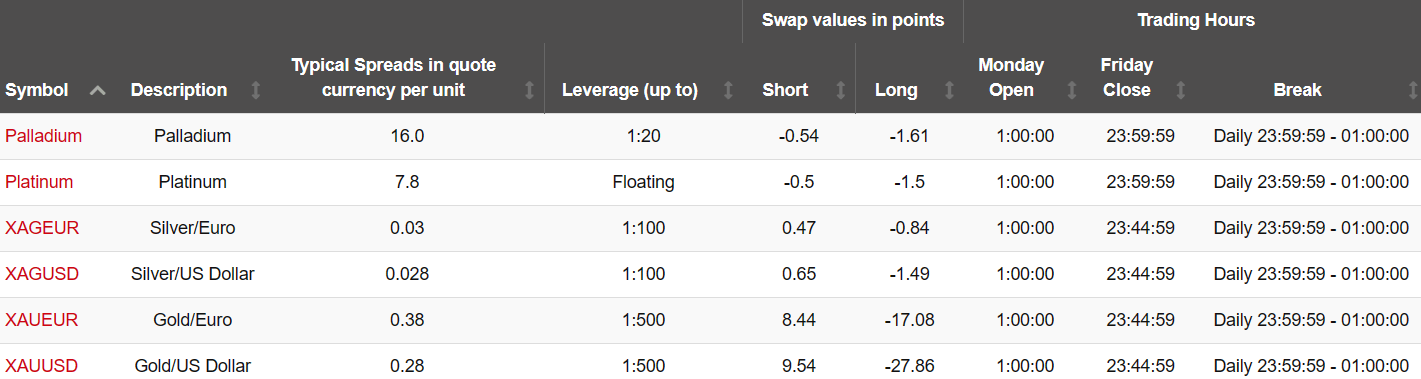Click the Swap values in points header

(x=853, y=20)
